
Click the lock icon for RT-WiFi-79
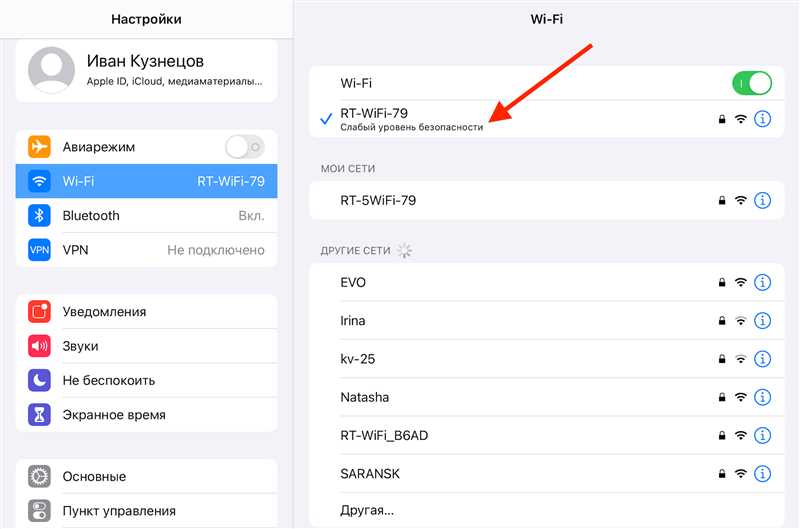point(722,119)
